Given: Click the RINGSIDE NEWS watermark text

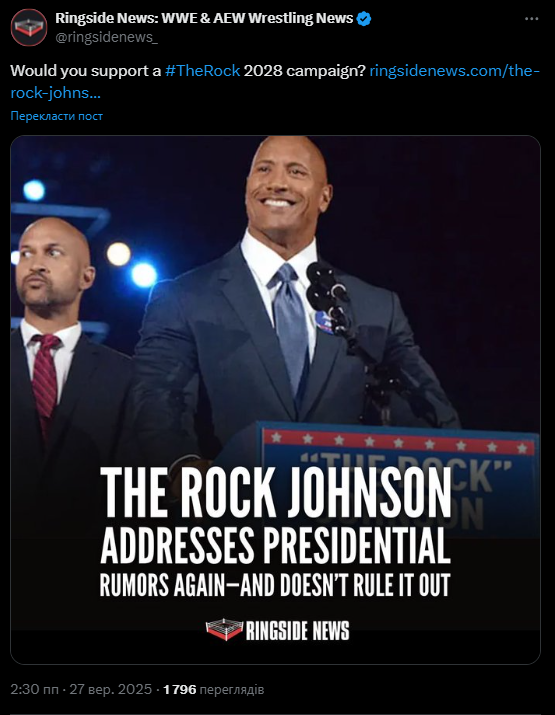Looking at the screenshot, I should pos(297,631).
